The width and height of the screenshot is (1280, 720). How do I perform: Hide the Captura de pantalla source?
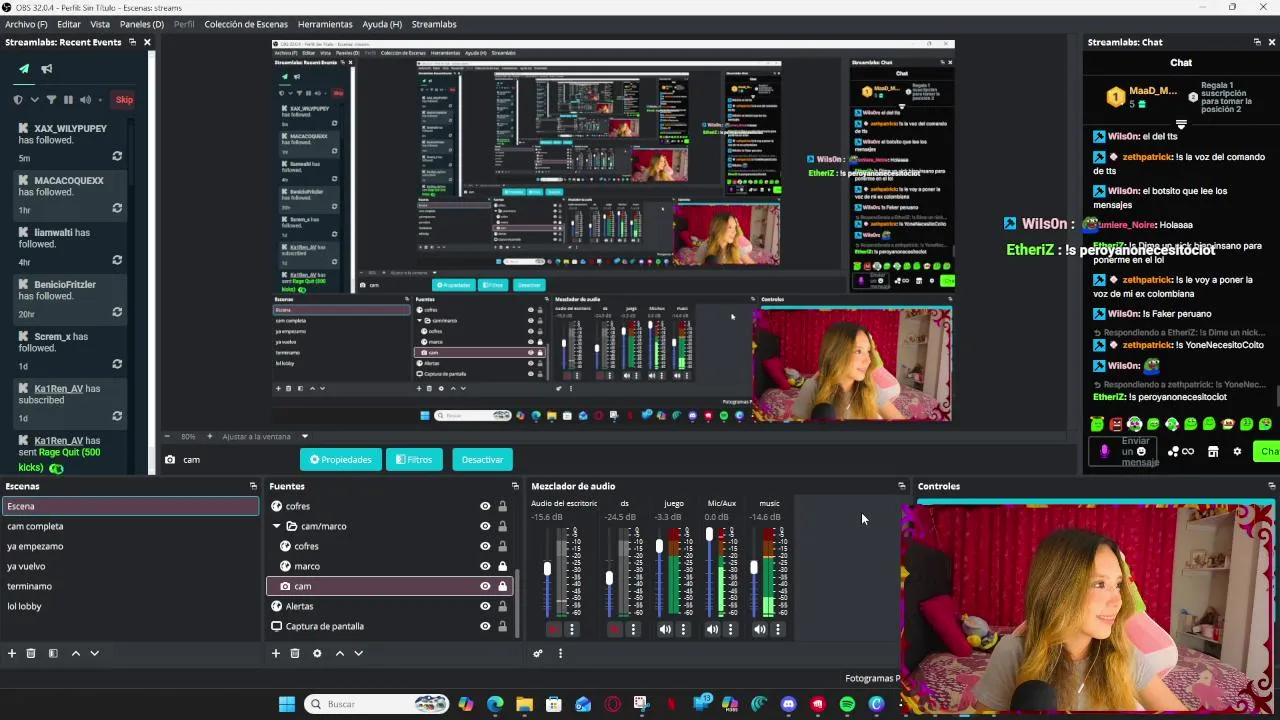(485, 626)
